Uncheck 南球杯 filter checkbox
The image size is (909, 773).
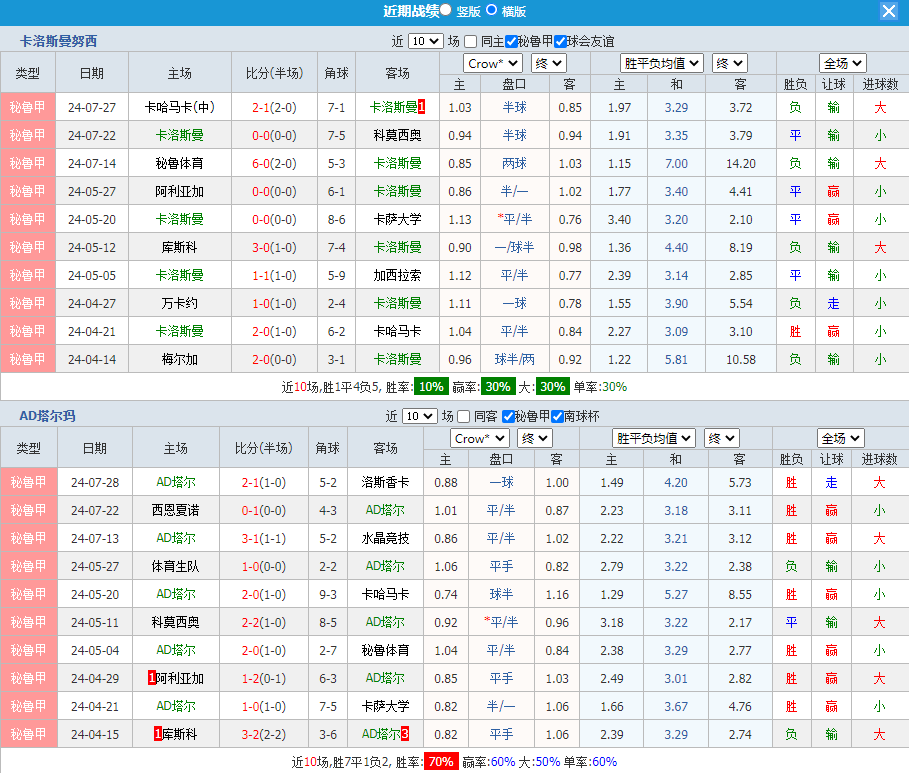pos(557,416)
